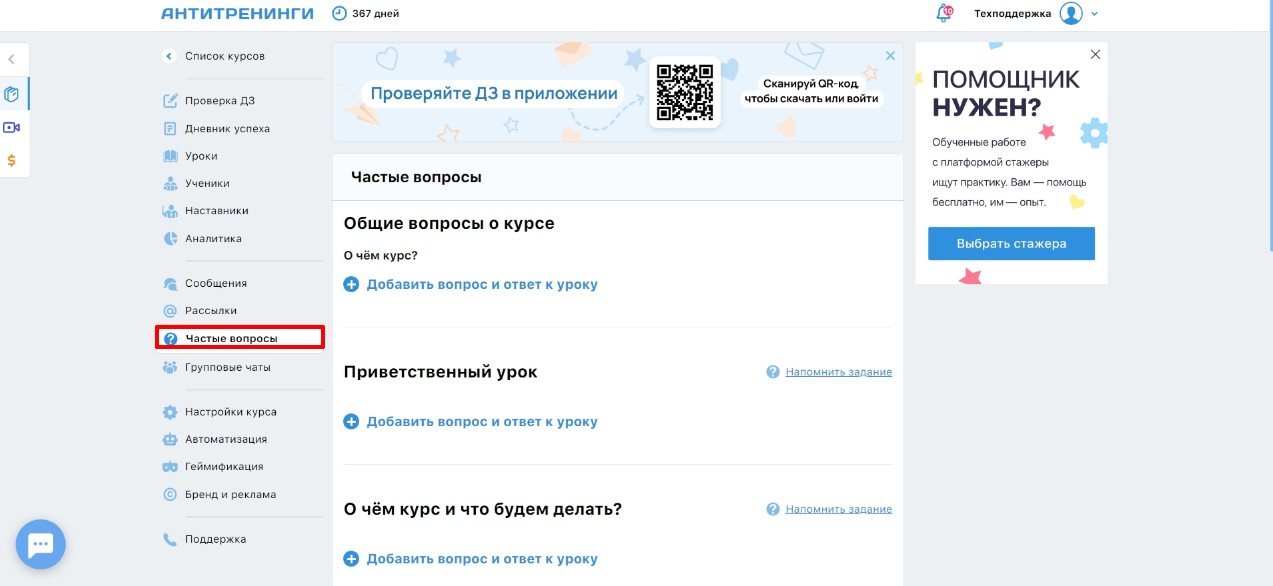Close the Помощник нужен ad panel
This screenshot has width=1273, height=586.
(x=1095, y=55)
